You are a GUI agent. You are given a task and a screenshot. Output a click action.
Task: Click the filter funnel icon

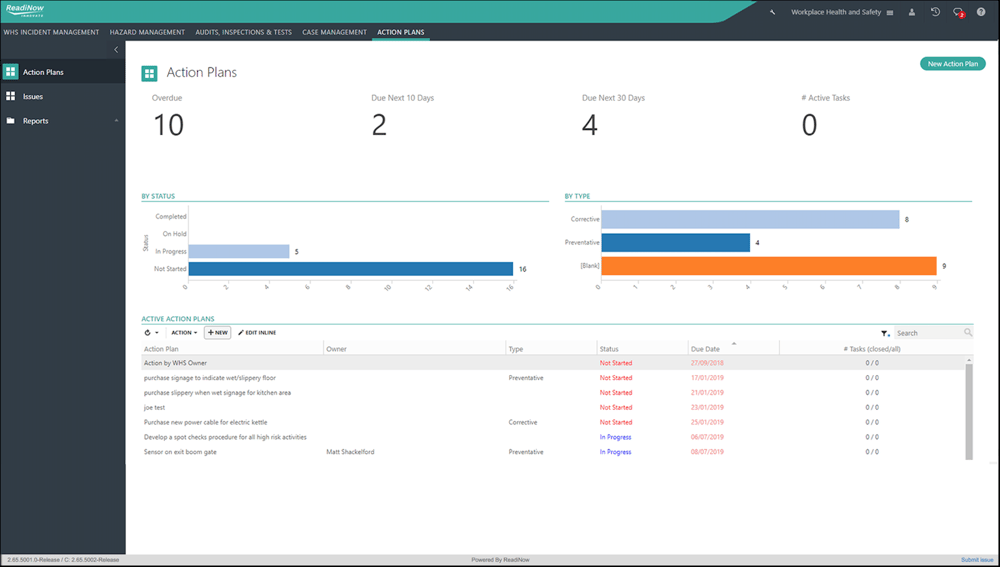[885, 333]
